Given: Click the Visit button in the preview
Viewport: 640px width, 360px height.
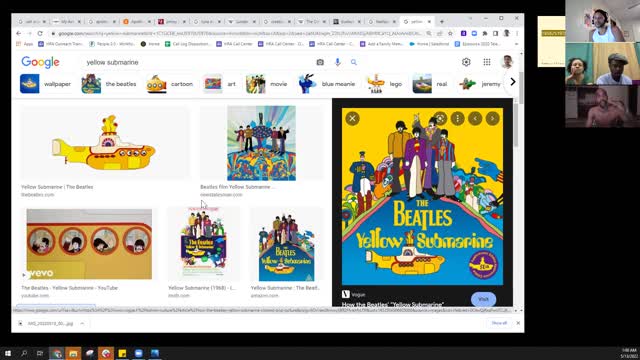Looking at the screenshot, I should pyautogui.click(x=483, y=299).
